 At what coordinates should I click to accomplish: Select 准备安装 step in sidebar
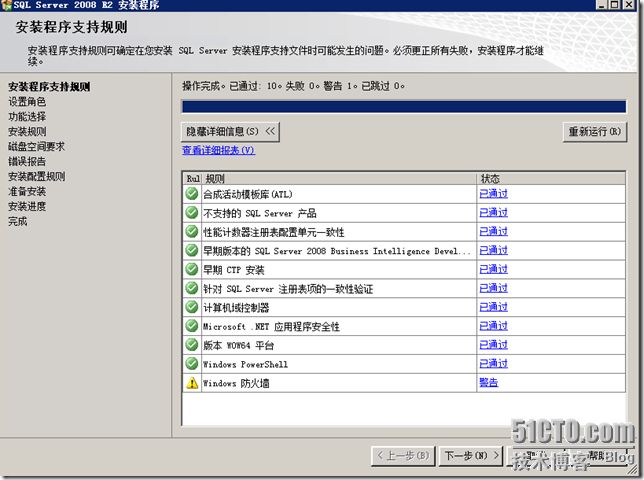[27, 191]
